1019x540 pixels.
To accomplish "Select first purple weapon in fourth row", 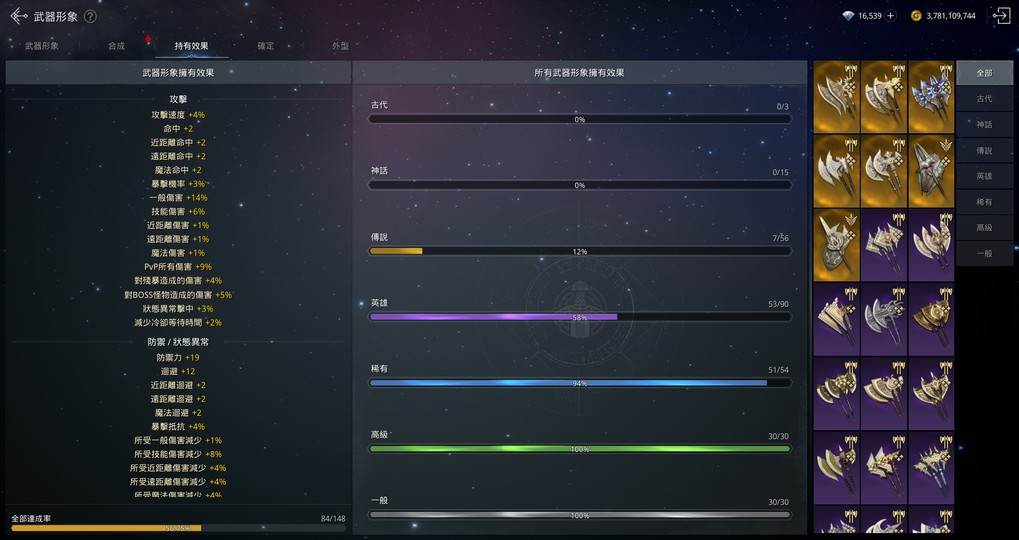I will coord(836,319).
